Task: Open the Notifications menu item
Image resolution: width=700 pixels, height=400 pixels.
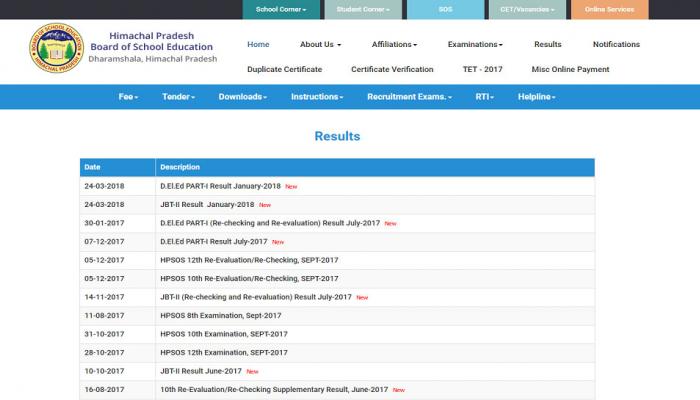Action: pyautogui.click(x=616, y=44)
